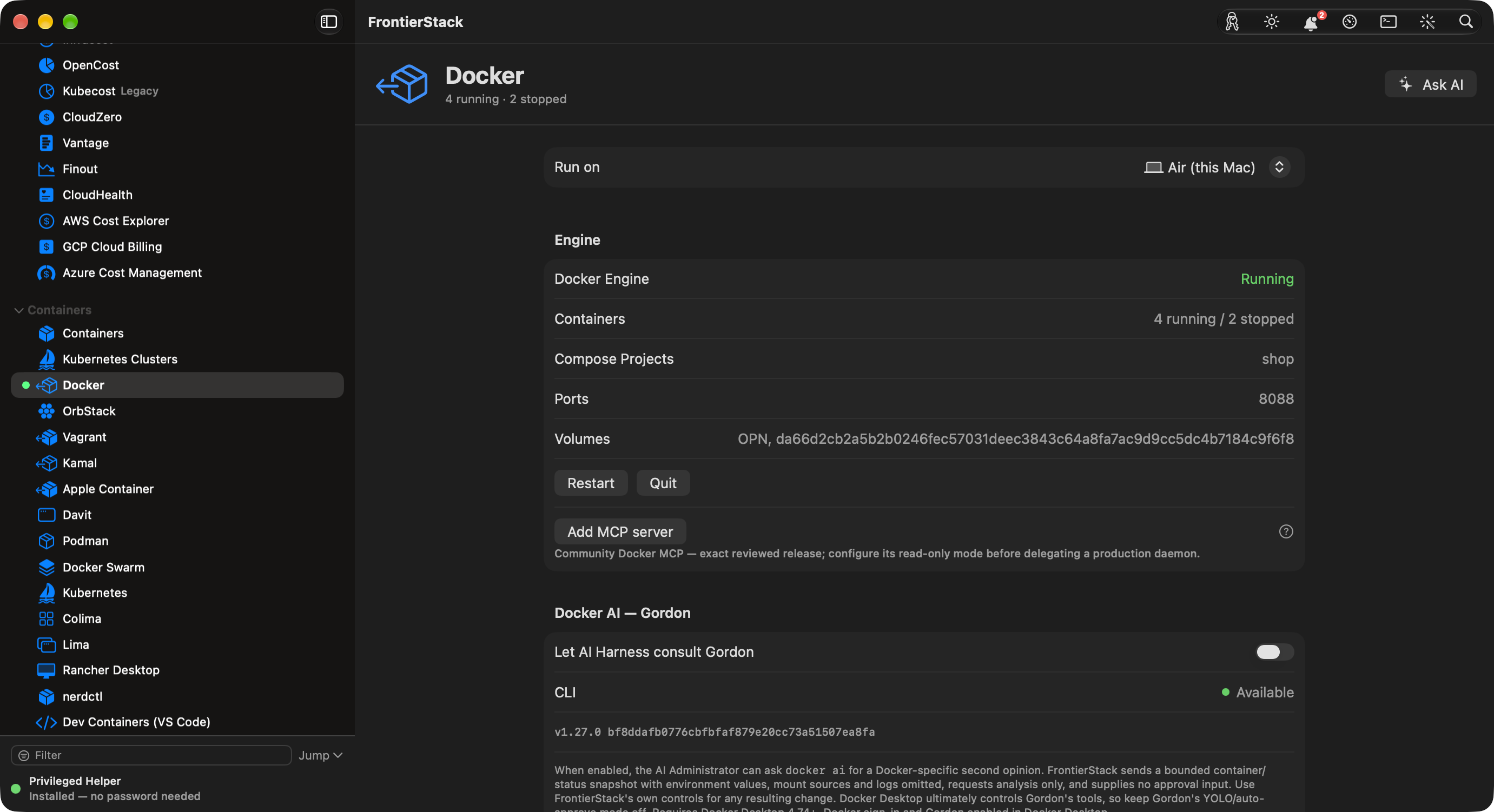The height and width of the screenshot is (812, 1494).
Task: Open search magnifier in toolbar
Action: pos(1466,22)
